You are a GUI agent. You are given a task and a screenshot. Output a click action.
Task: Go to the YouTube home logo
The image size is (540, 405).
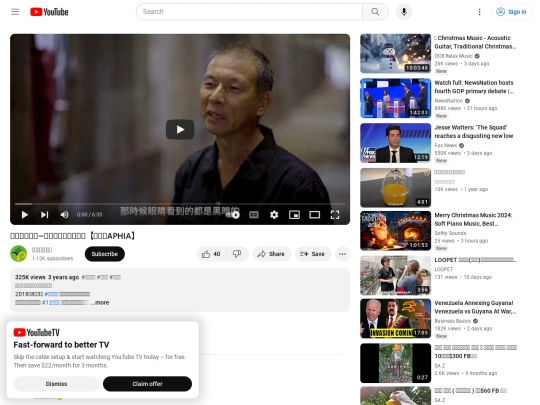pyautogui.click(x=49, y=12)
